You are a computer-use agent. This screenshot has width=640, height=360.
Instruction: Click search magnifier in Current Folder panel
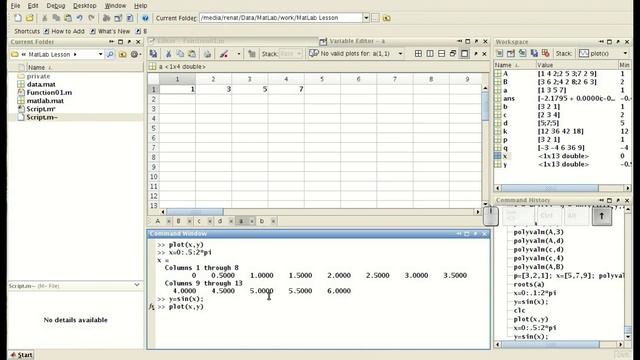click(110, 54)
